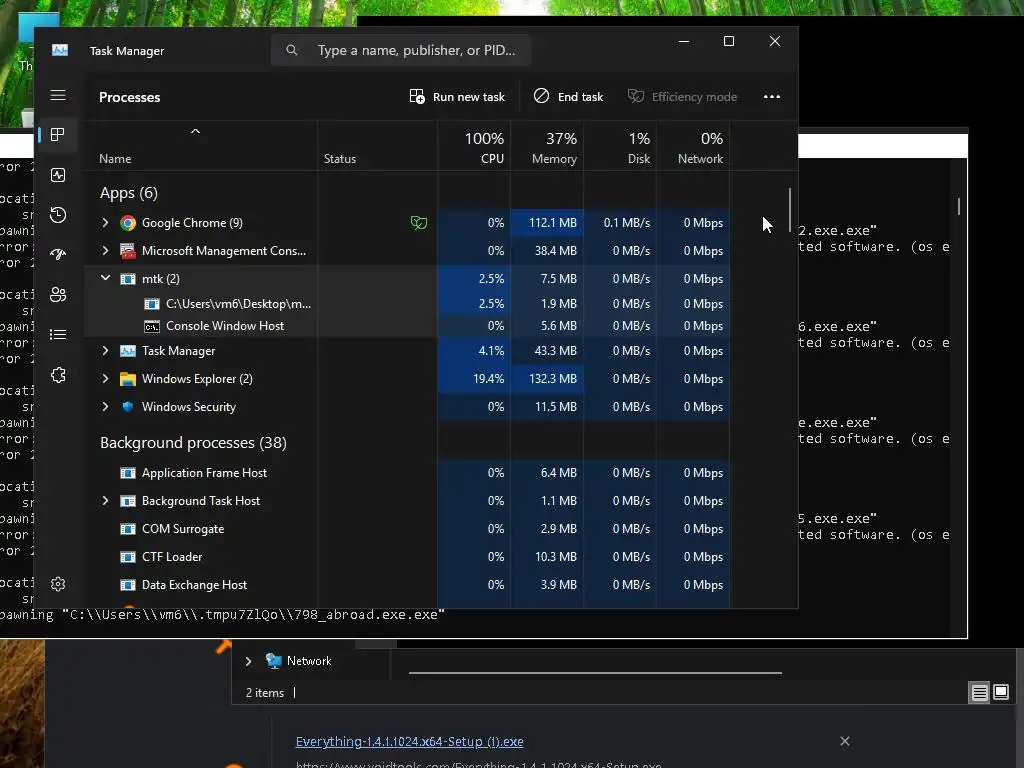Select the Application Frame Host process
Viewport: 1024px width, 768px height.
407,473
